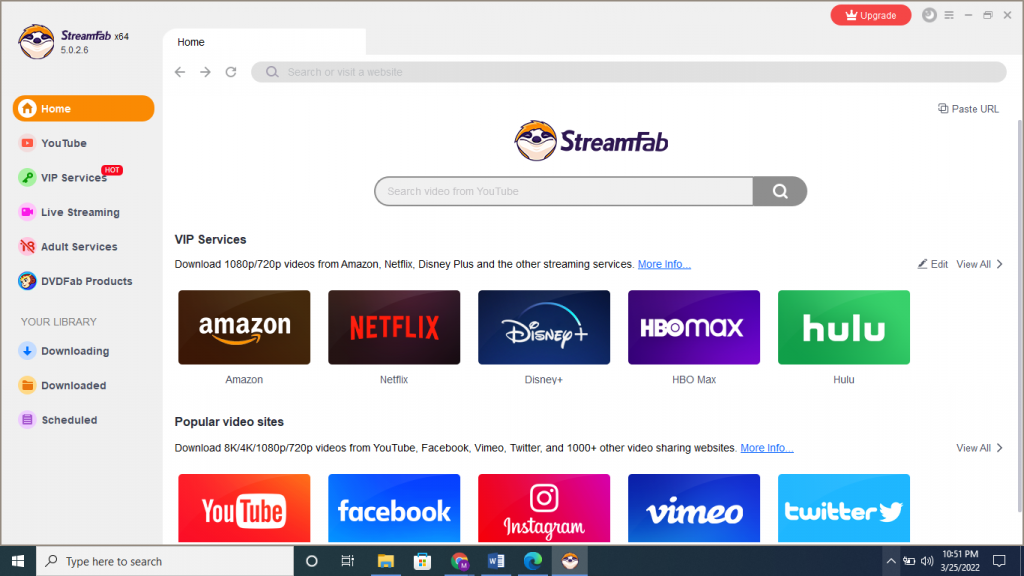This screenshot has height=576, width=1024.
Task: Open VIP Services in sidebar
Action: (x=73, y=178)
